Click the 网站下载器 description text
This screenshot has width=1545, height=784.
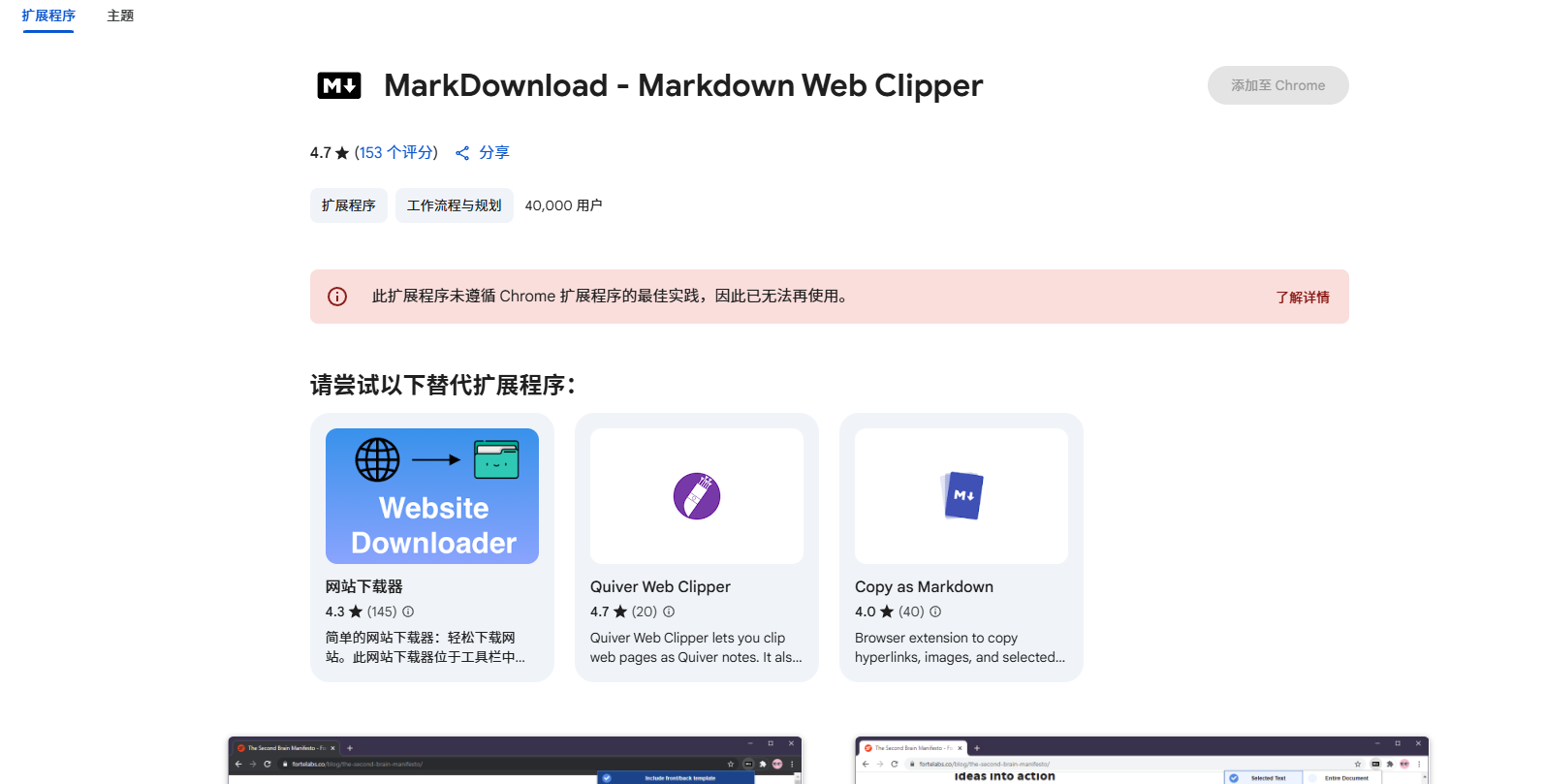[x=426, y=647]
